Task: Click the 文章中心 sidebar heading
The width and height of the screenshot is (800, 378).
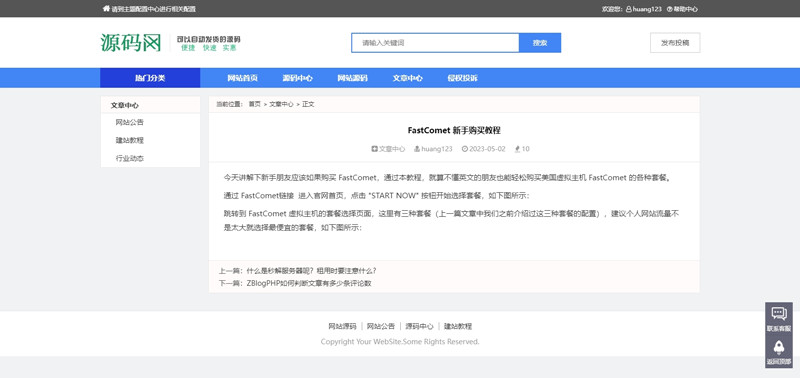Action: [124, 105]
